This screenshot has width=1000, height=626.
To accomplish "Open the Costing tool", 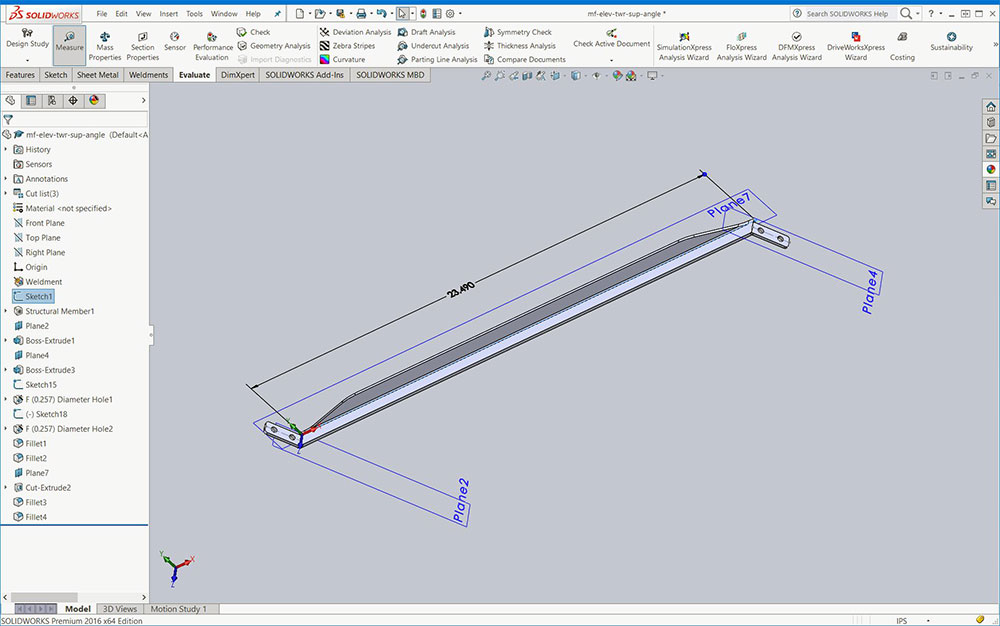I will tap(902, 46).
